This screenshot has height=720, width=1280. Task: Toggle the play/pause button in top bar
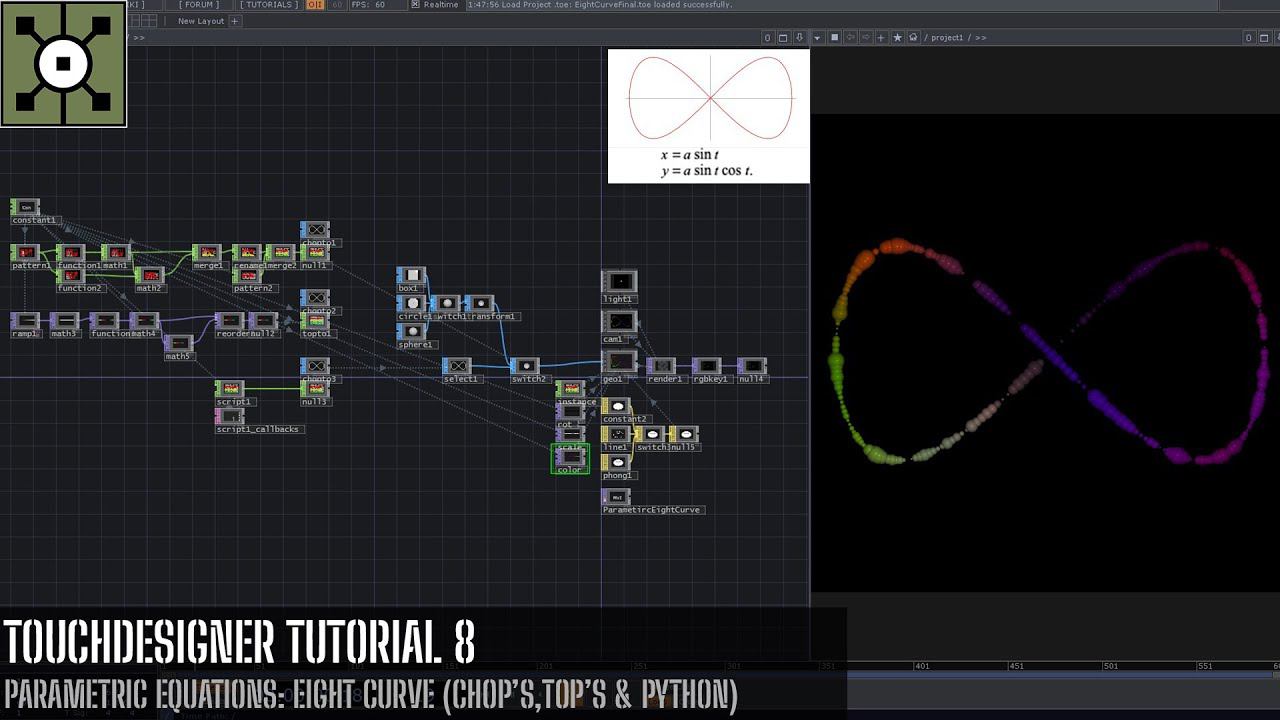(x=314, y=5)
